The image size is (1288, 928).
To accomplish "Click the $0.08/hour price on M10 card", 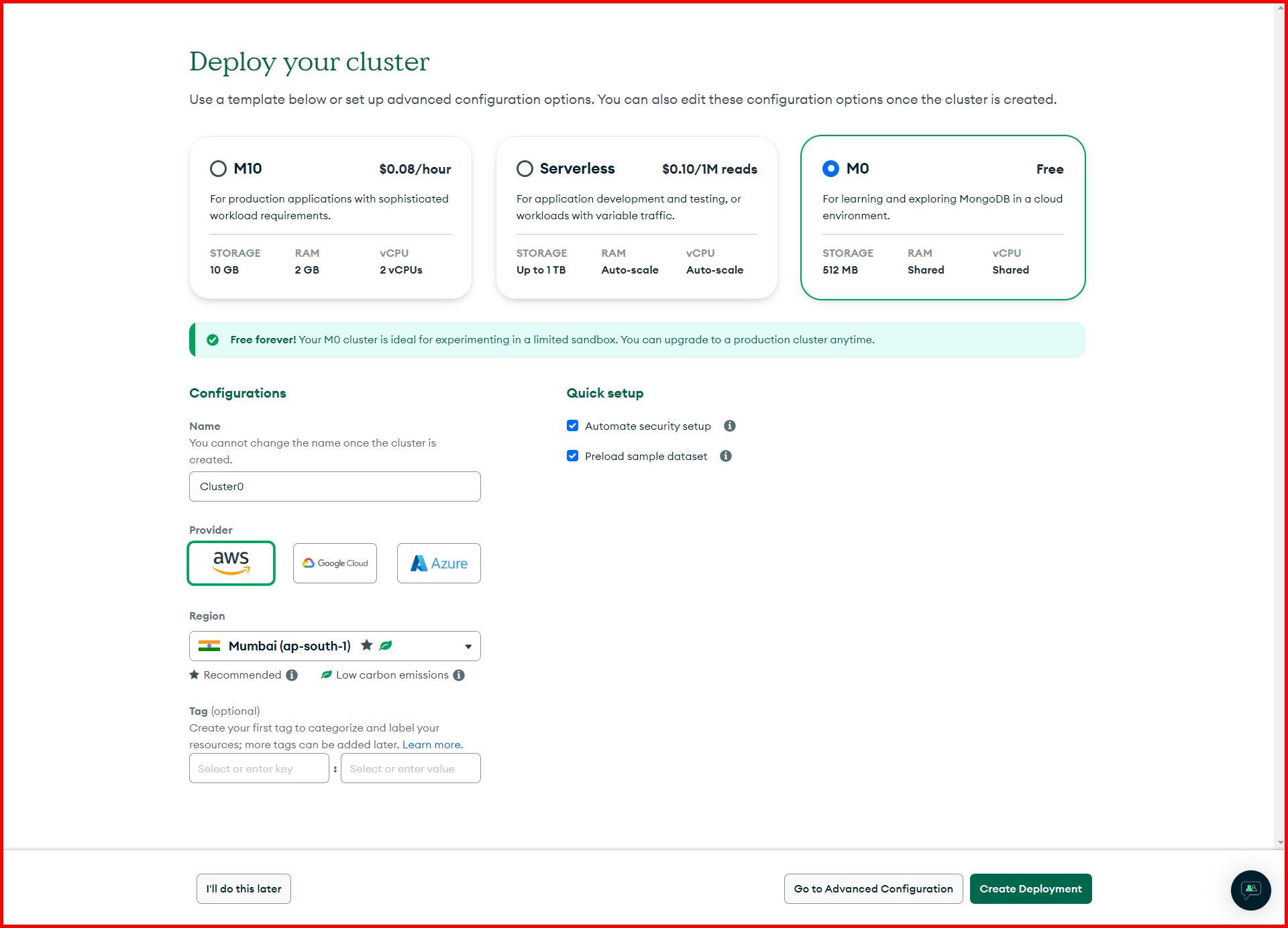I will click(x=415, y=169).
